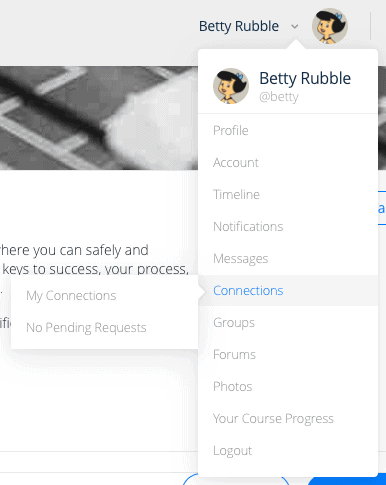Select No Pending Requests submenu entry
Screen dimensions: 386x485
104,328
